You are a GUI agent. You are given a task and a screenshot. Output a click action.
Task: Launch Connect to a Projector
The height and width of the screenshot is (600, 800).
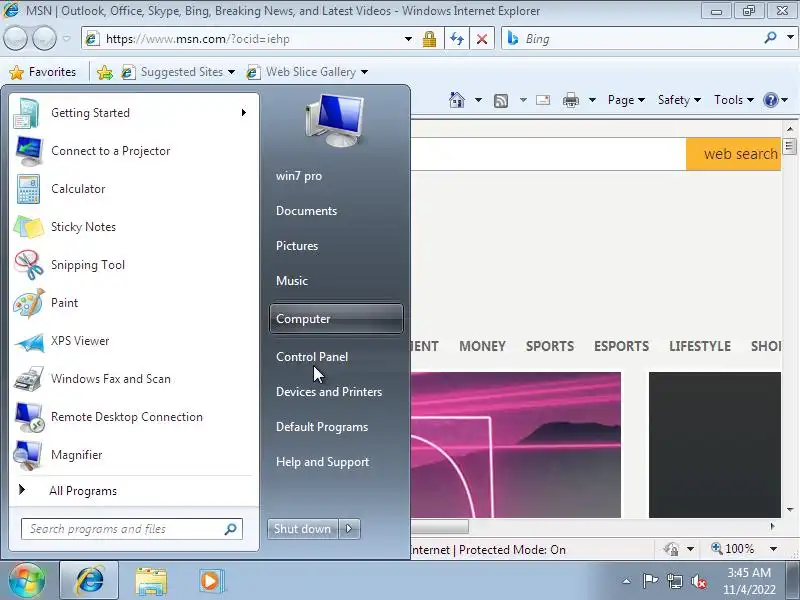[133, 151]
